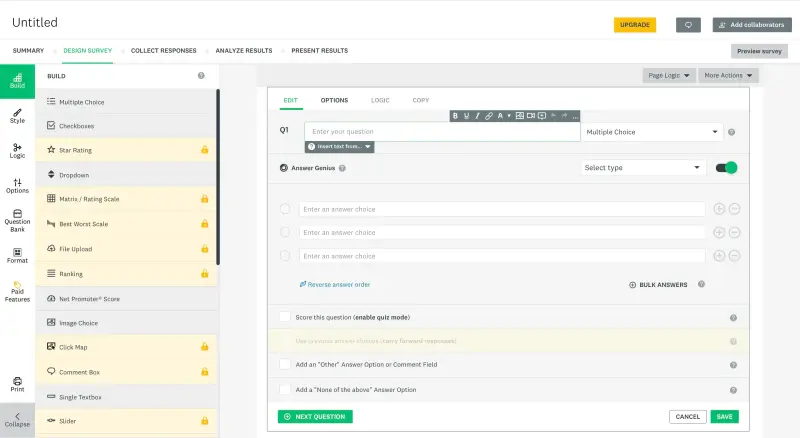This screenshot has height=438, width=800.
Task: Collapse the left sidebar
Action: (x=17, y=420)
